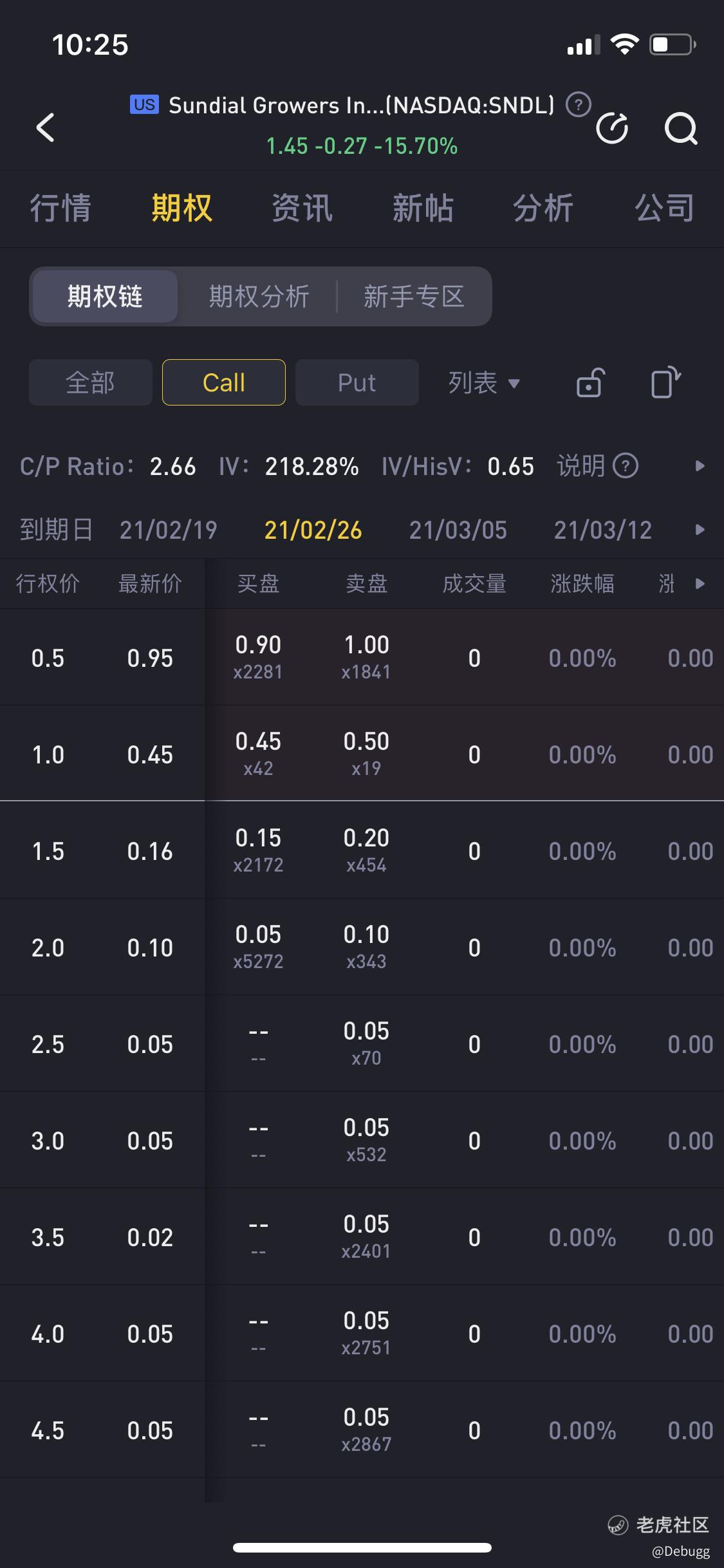Tap the help icon beside NASDAQ:SNDL
Image resolution: width=724 pixels, height=1568 pixels.
(x=578, y=104)
